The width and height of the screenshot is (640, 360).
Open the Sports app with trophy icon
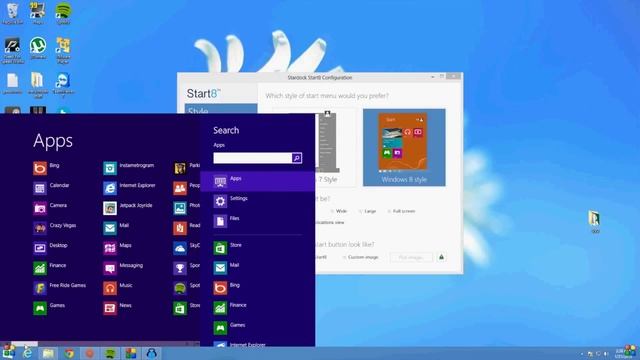187,268
